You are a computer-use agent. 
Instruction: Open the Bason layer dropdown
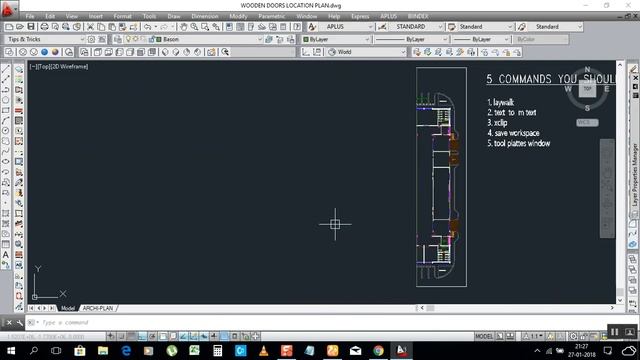[259, 40]
